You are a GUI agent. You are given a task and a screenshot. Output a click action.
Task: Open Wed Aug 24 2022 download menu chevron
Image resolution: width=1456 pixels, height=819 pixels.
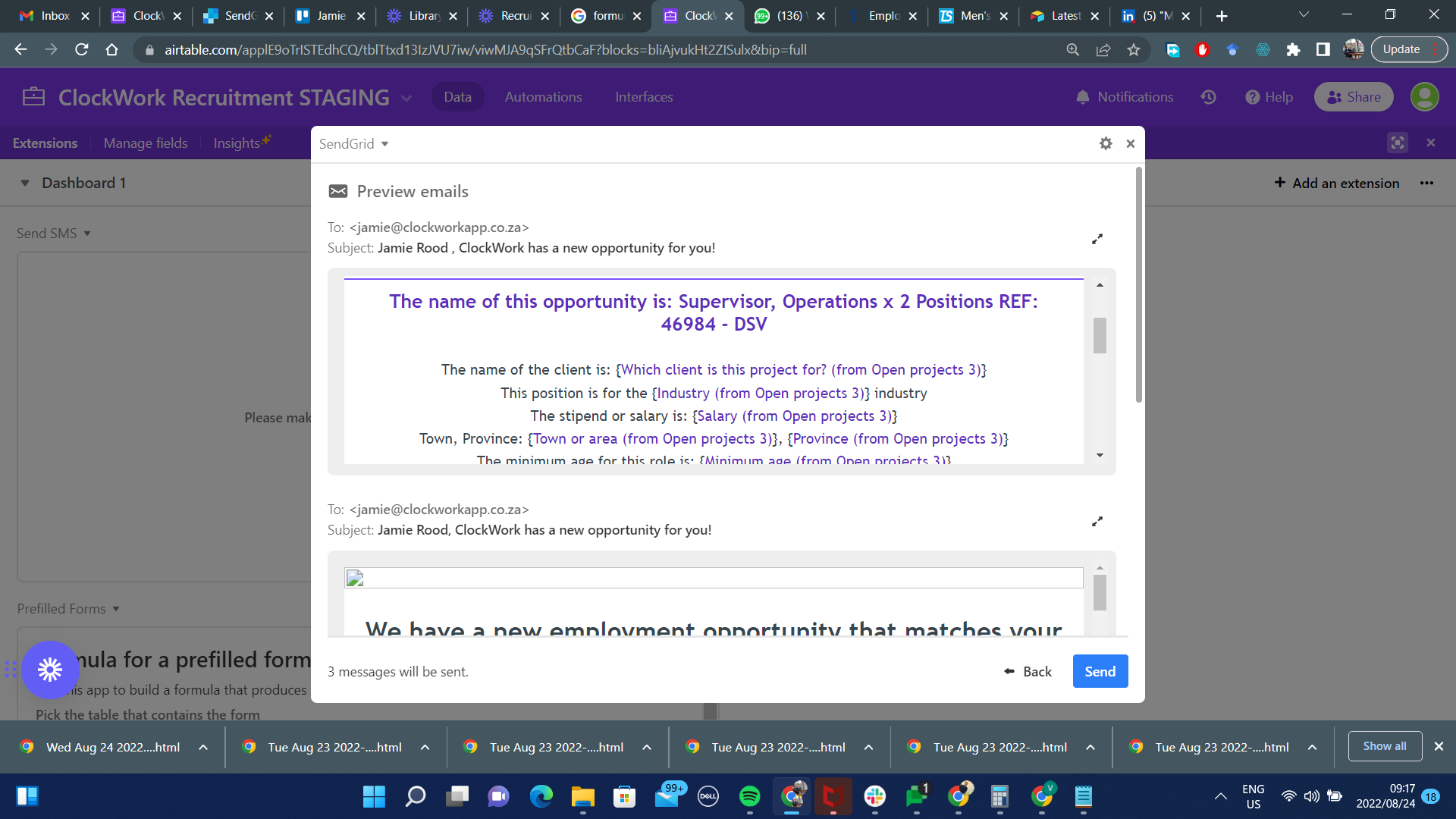coord(203,747)
